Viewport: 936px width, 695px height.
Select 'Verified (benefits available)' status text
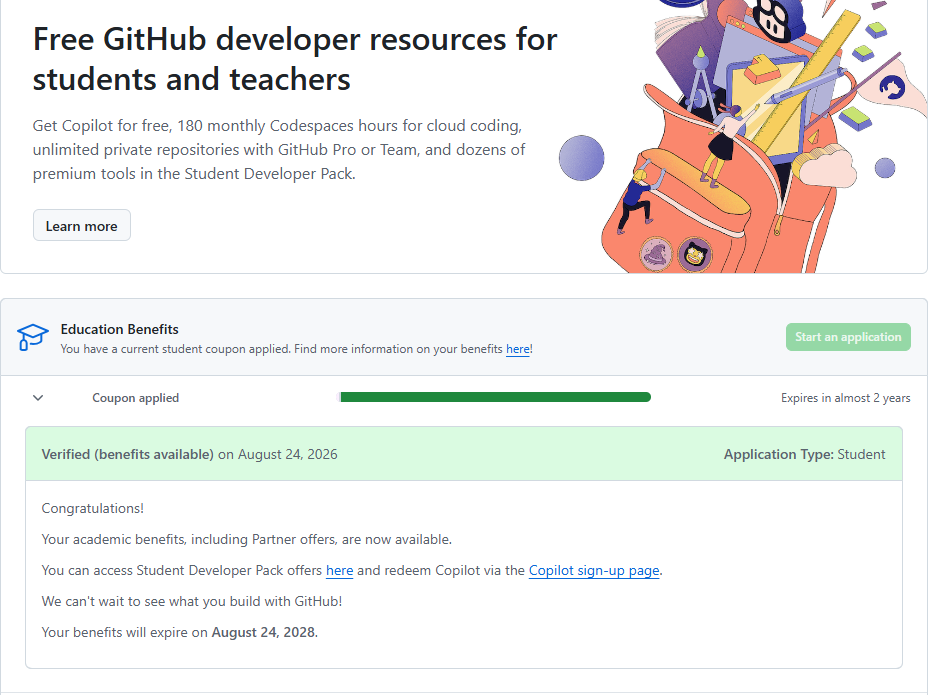(128, 454)
